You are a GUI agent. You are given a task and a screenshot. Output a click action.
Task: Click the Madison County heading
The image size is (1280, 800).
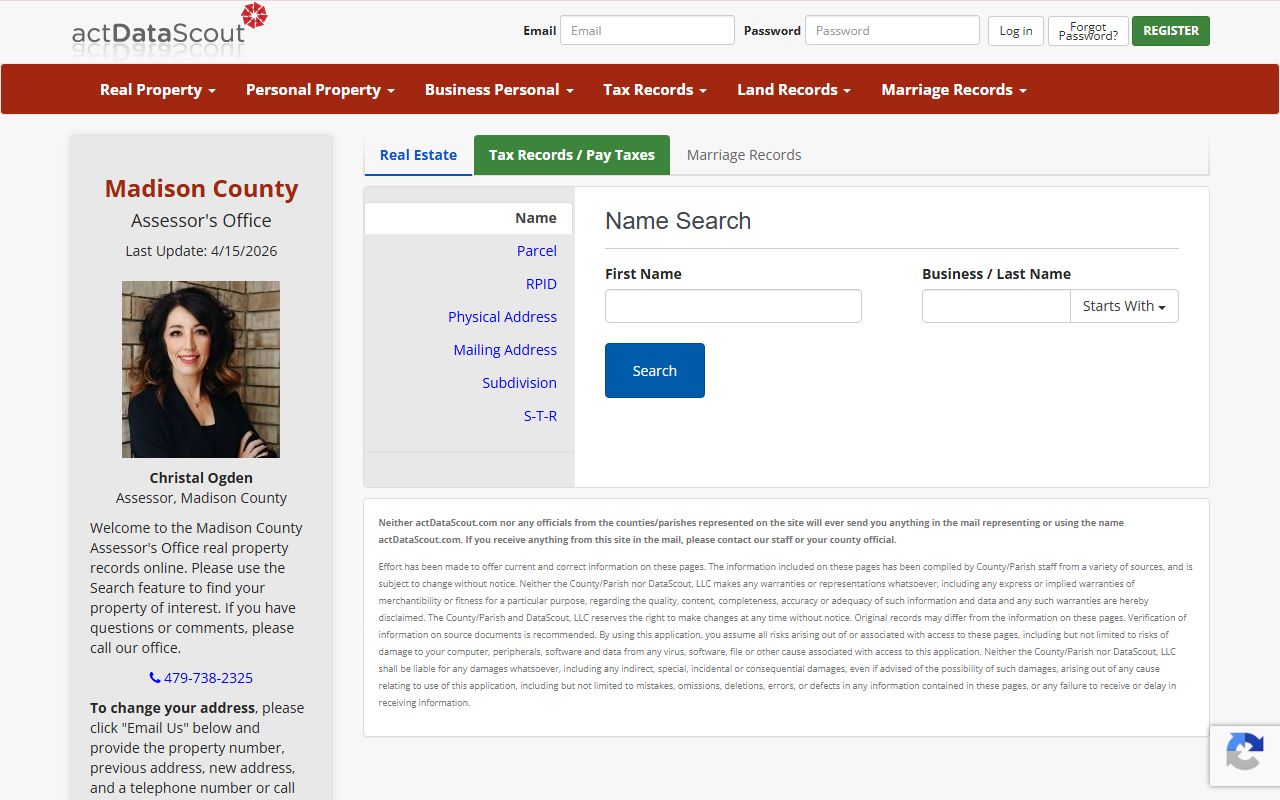(x=201, y=189)
